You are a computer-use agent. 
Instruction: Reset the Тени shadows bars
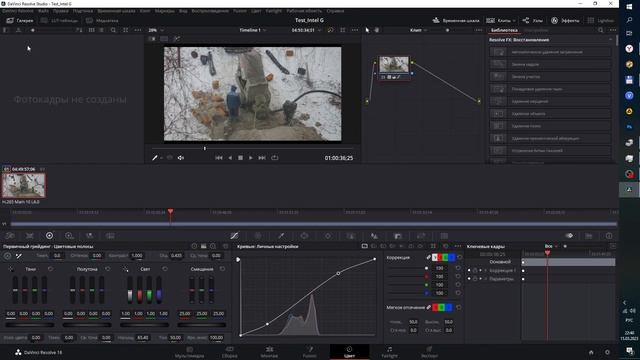tap(51, 269)
